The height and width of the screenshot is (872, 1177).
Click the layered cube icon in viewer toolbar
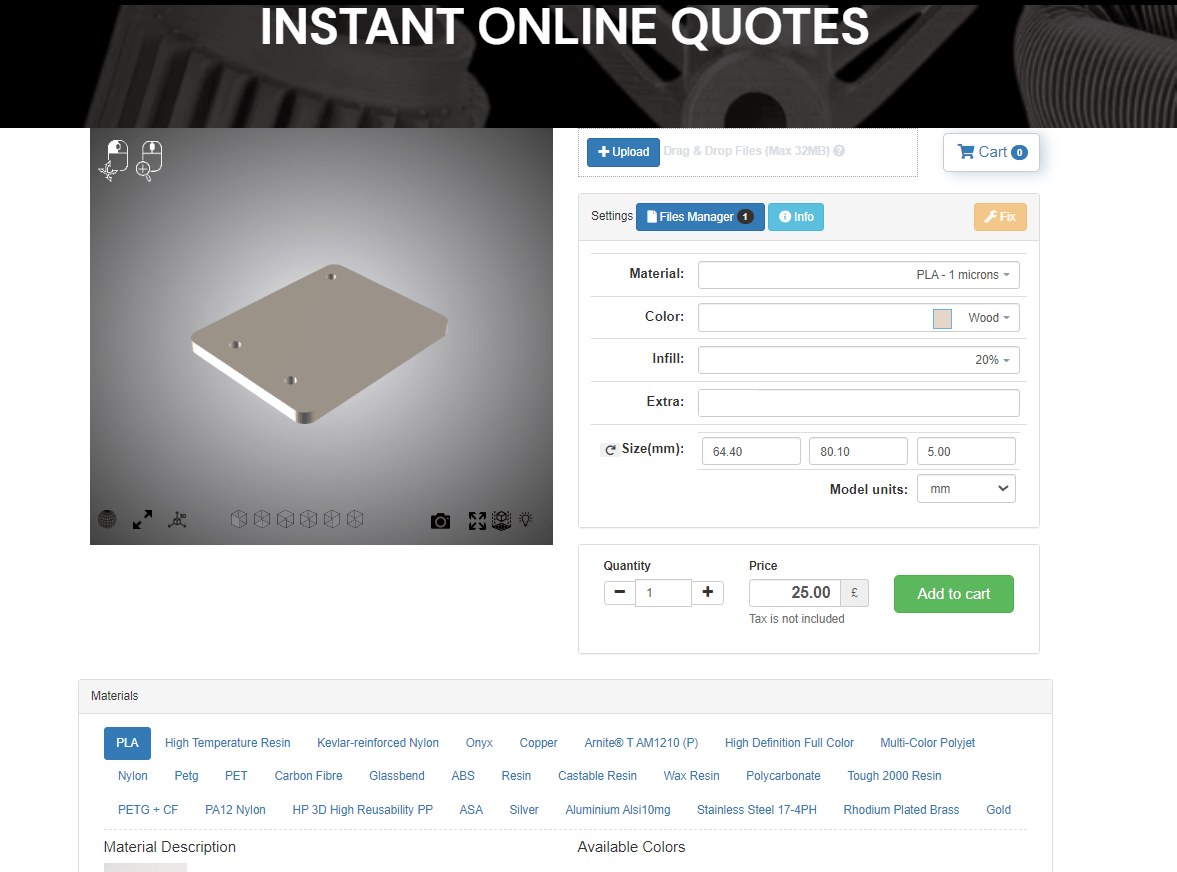[x=501, y=520]
